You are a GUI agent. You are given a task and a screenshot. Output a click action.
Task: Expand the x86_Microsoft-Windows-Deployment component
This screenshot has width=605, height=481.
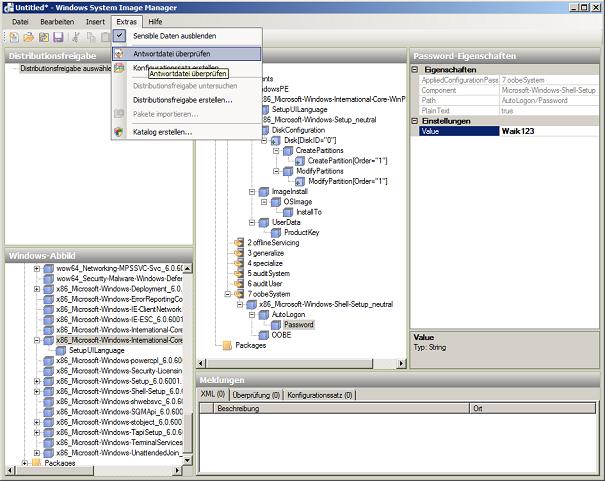pos(37,289)
